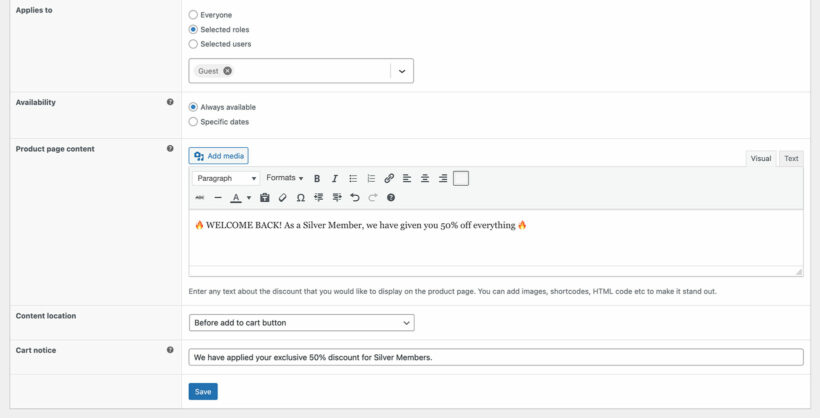This screenshot has width=820, height=418.
Task: Insert a bulleted list
Action: (x=353, y=178)
